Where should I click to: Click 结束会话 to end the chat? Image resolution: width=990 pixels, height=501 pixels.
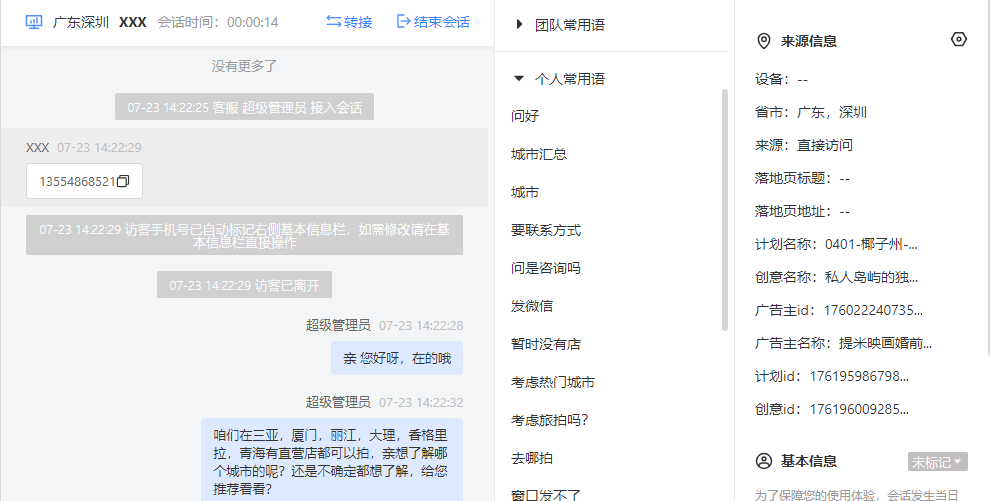click(433, 22)
